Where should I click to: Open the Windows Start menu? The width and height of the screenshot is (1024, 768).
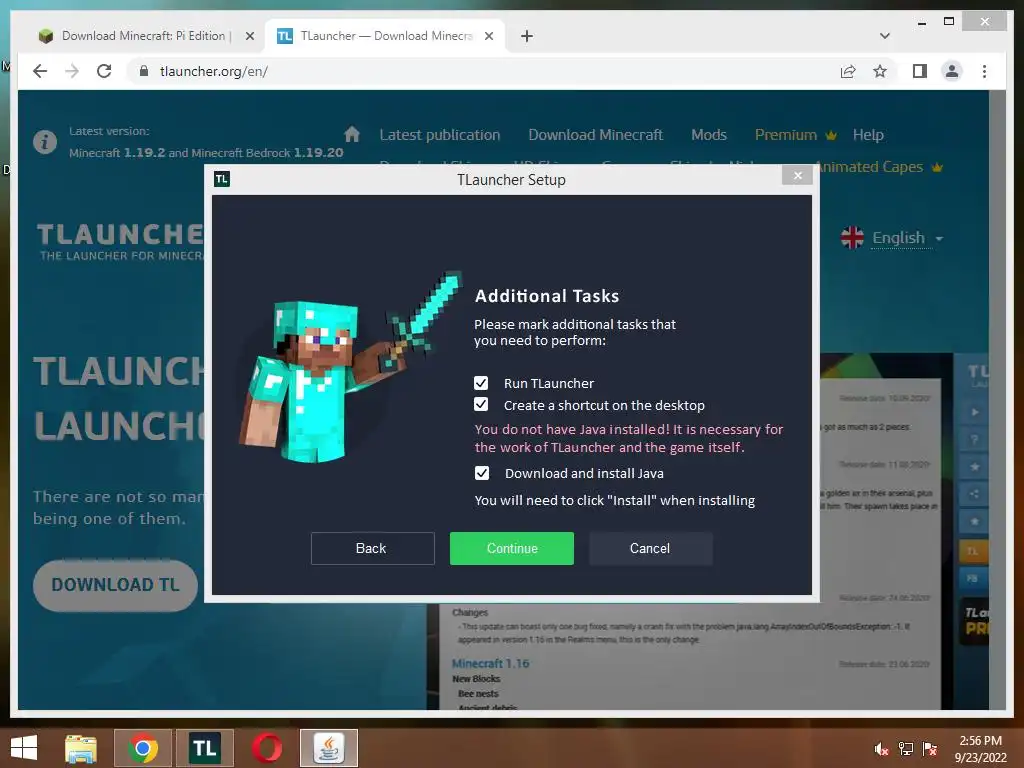pos(24,748)
